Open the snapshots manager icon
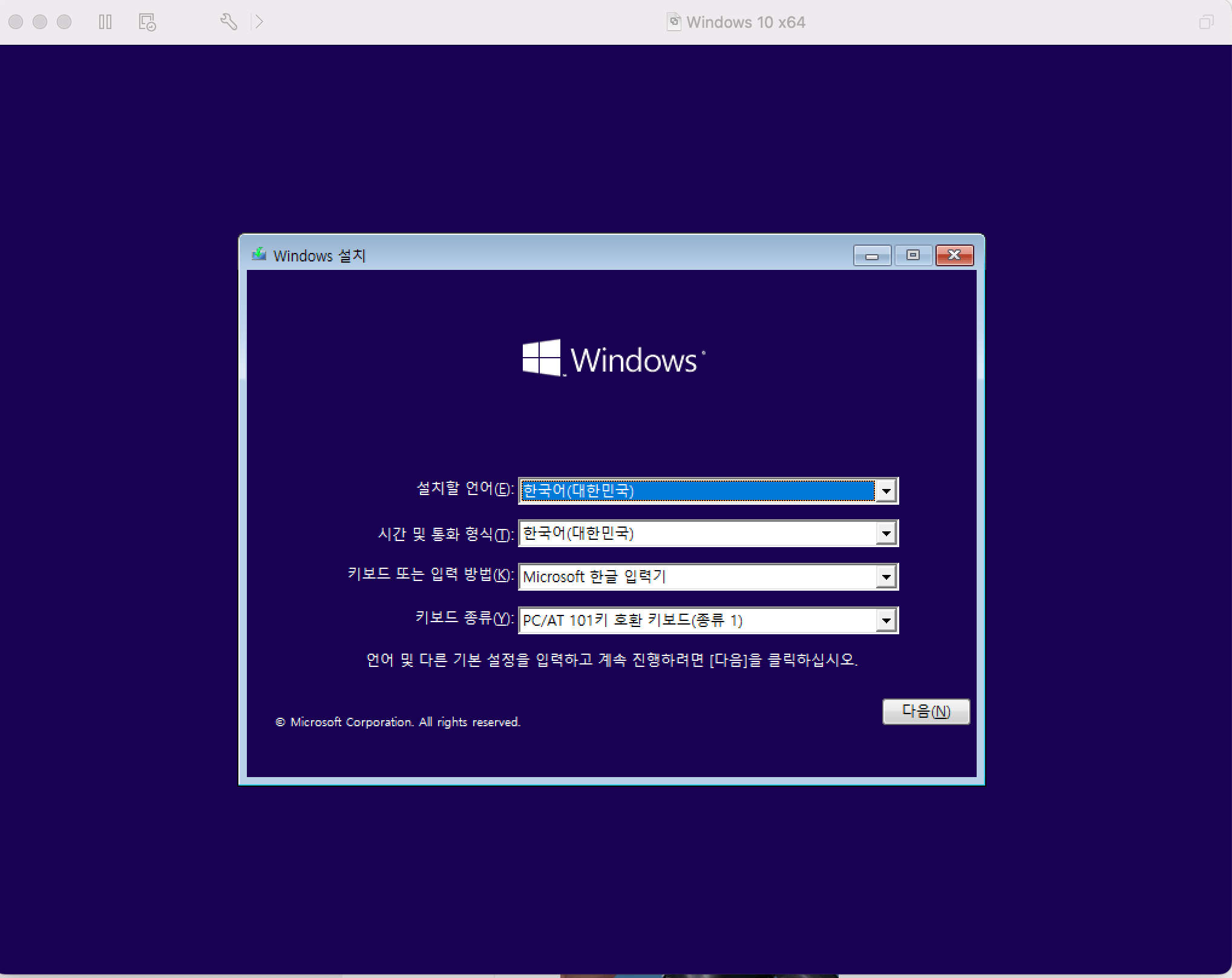 (x=147, y=22)
